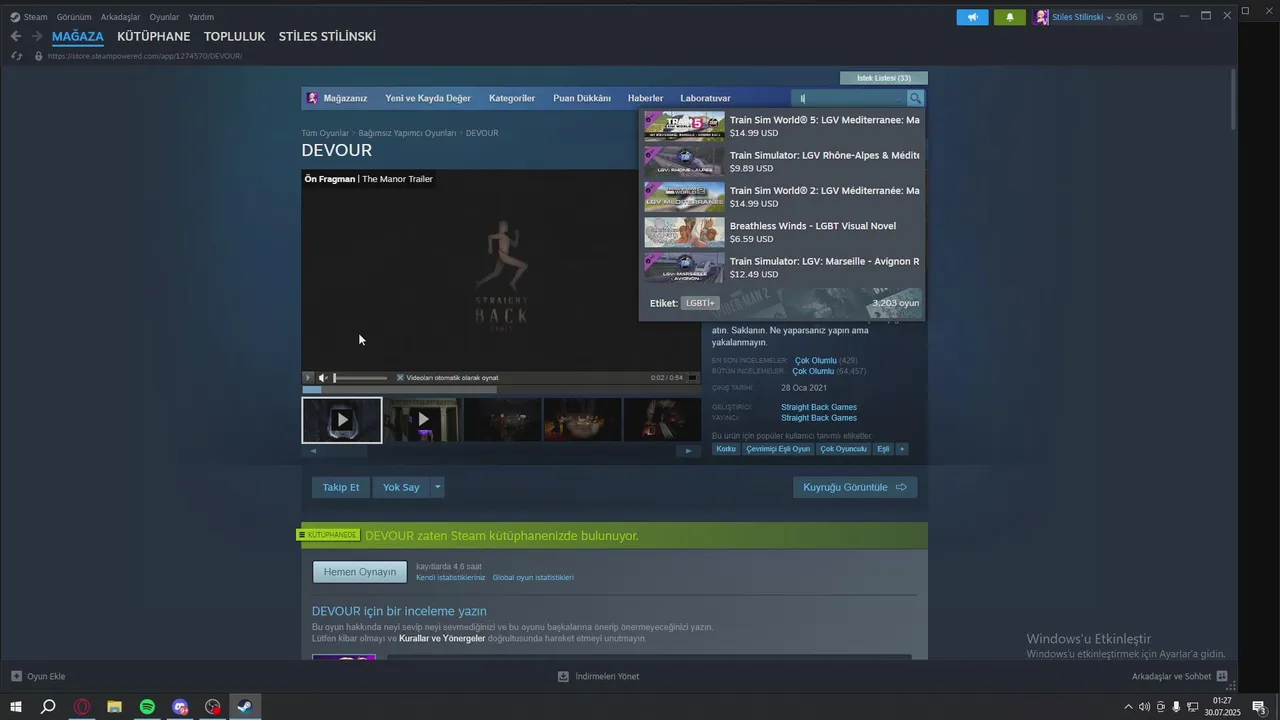This screenshot has width=1280, height=720.
Task: Click the media strip scrollbar
Action: pyautogui.click(x=500, y=451)
